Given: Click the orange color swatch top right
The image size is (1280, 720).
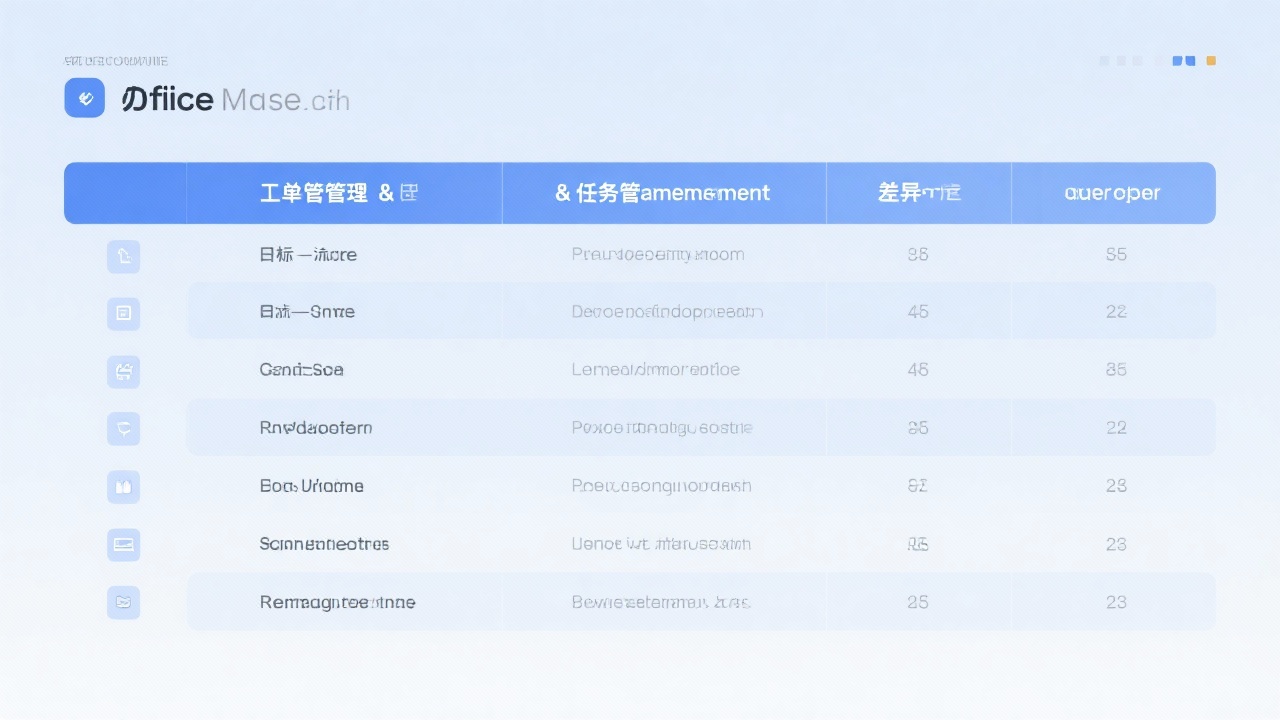Looking at the screenshot, I should [1211, 61].
